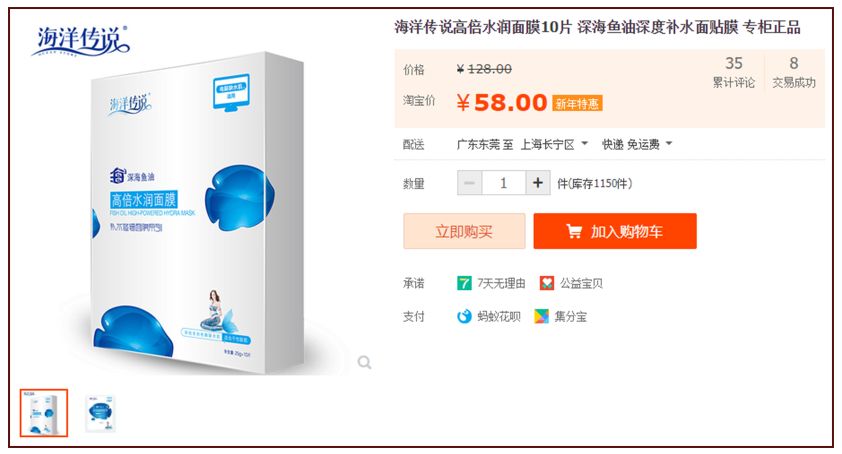Click the 新年特惠 promotion tag
842x454 pixels.
tap(577, 103)
